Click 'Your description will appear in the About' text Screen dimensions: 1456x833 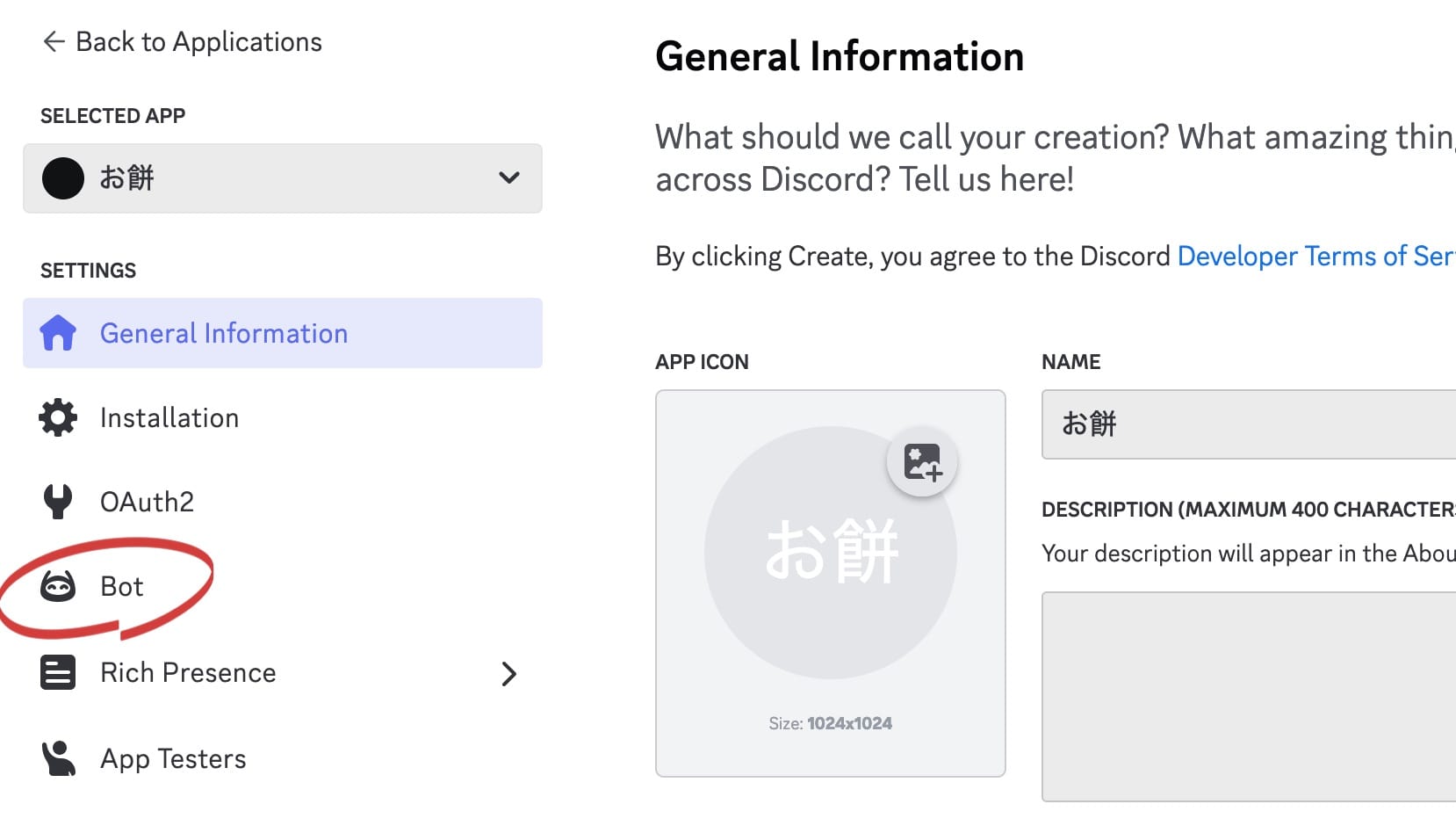[x=1249, y=553]
